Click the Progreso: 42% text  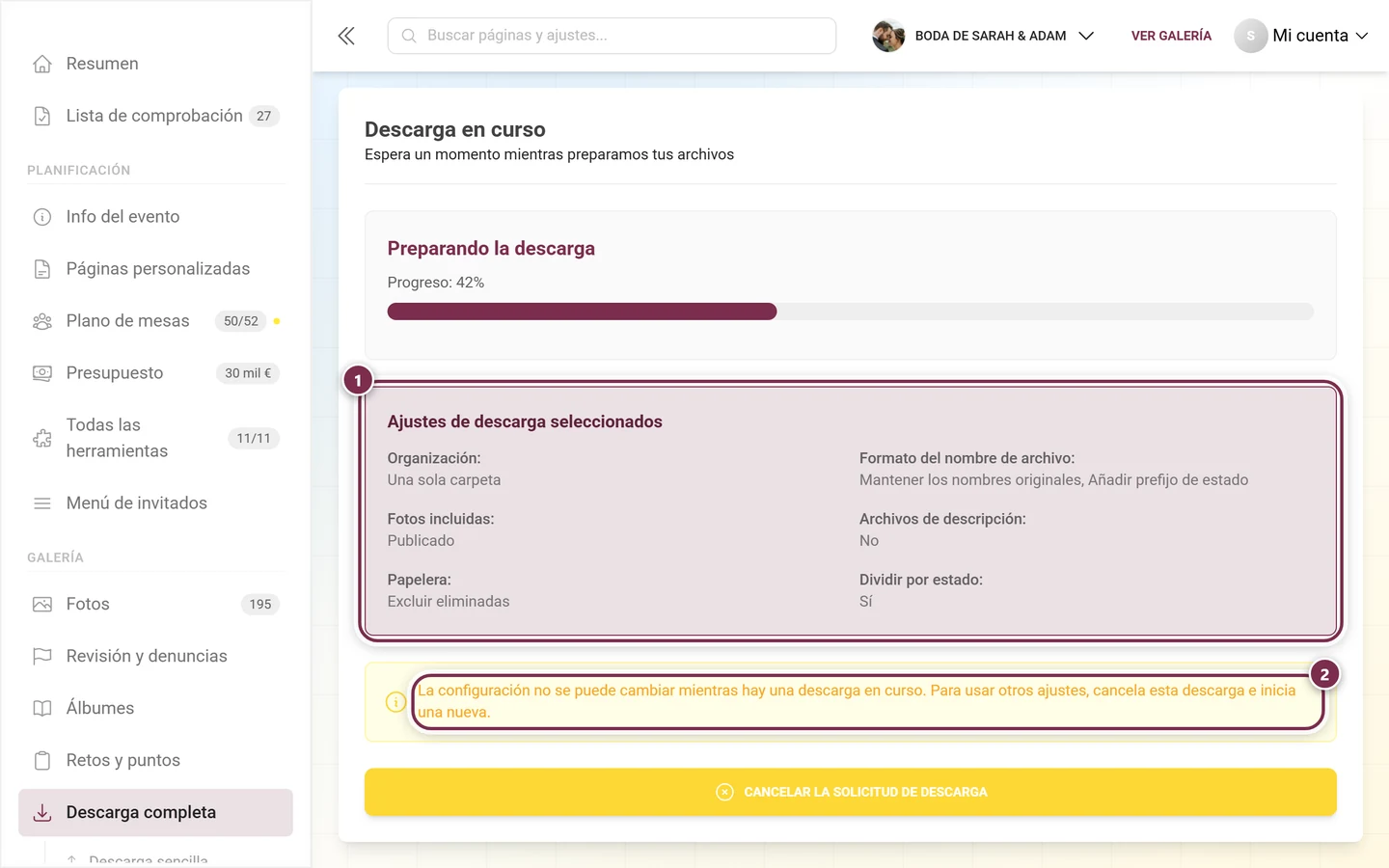pyautogui.click(x=436, y=283)
